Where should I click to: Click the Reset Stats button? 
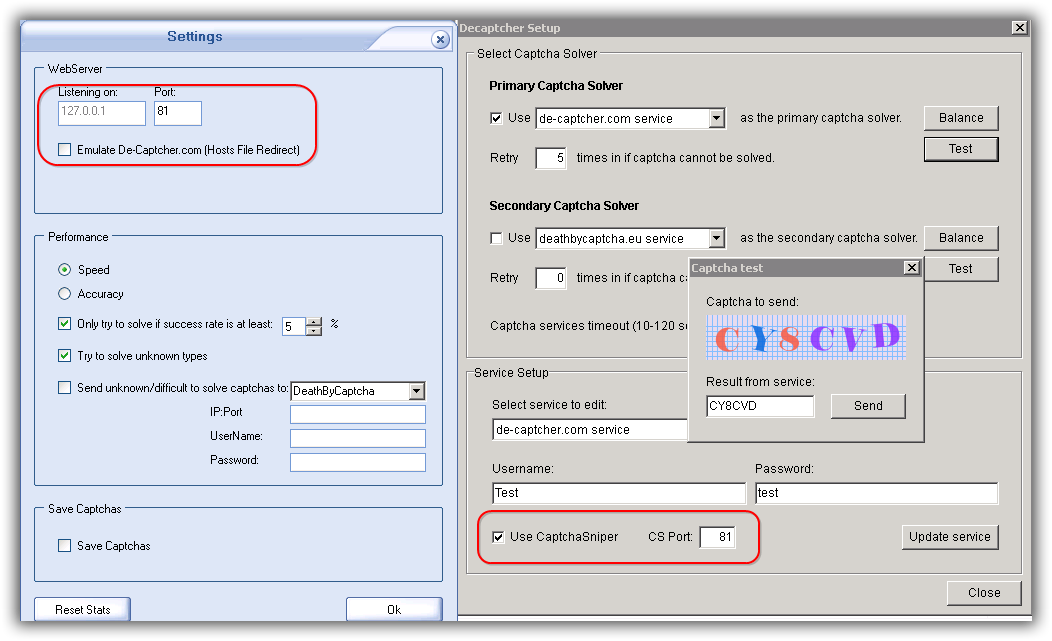[83, 609]
